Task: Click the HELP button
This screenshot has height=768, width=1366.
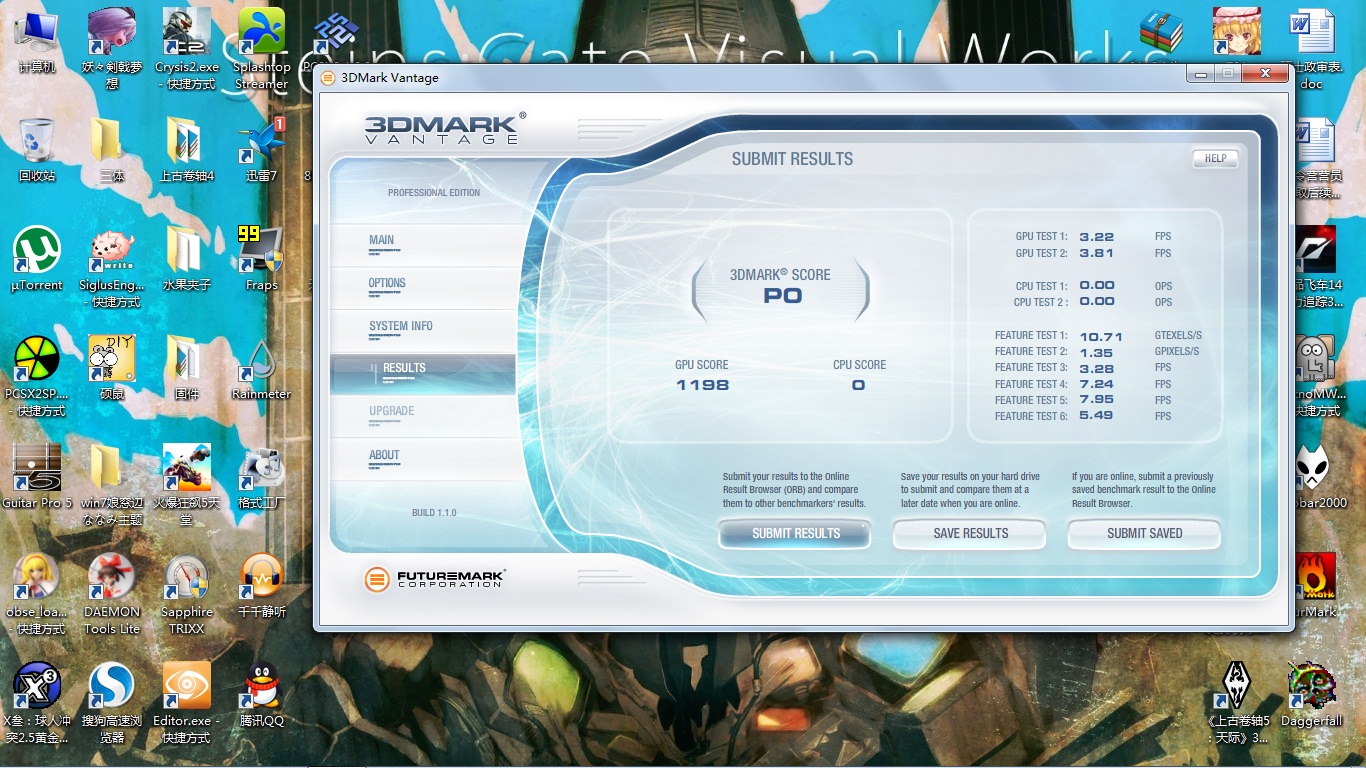Action: click(x=1215, y=158)
